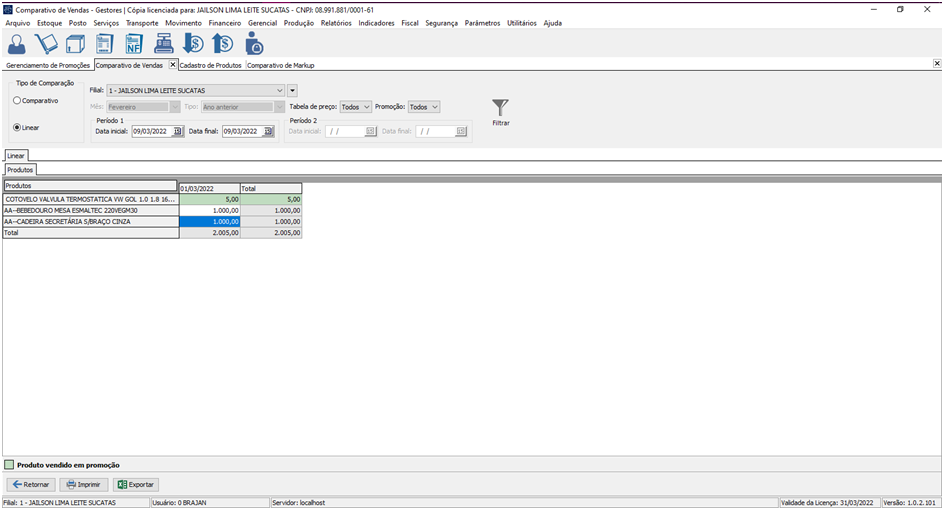Click the hand truck toolbar icon
This screenshot has height=510, width=944.
pos(46,44)
